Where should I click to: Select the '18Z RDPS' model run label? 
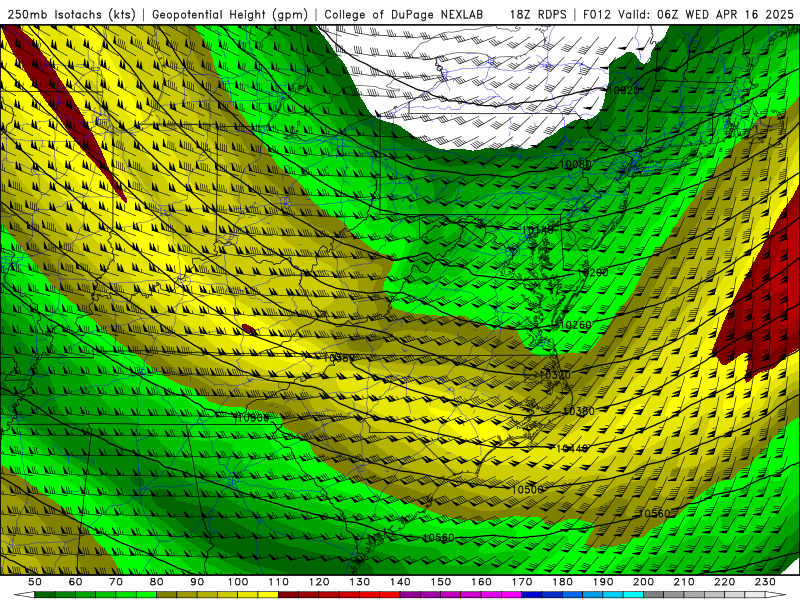(x=538, y=14)
